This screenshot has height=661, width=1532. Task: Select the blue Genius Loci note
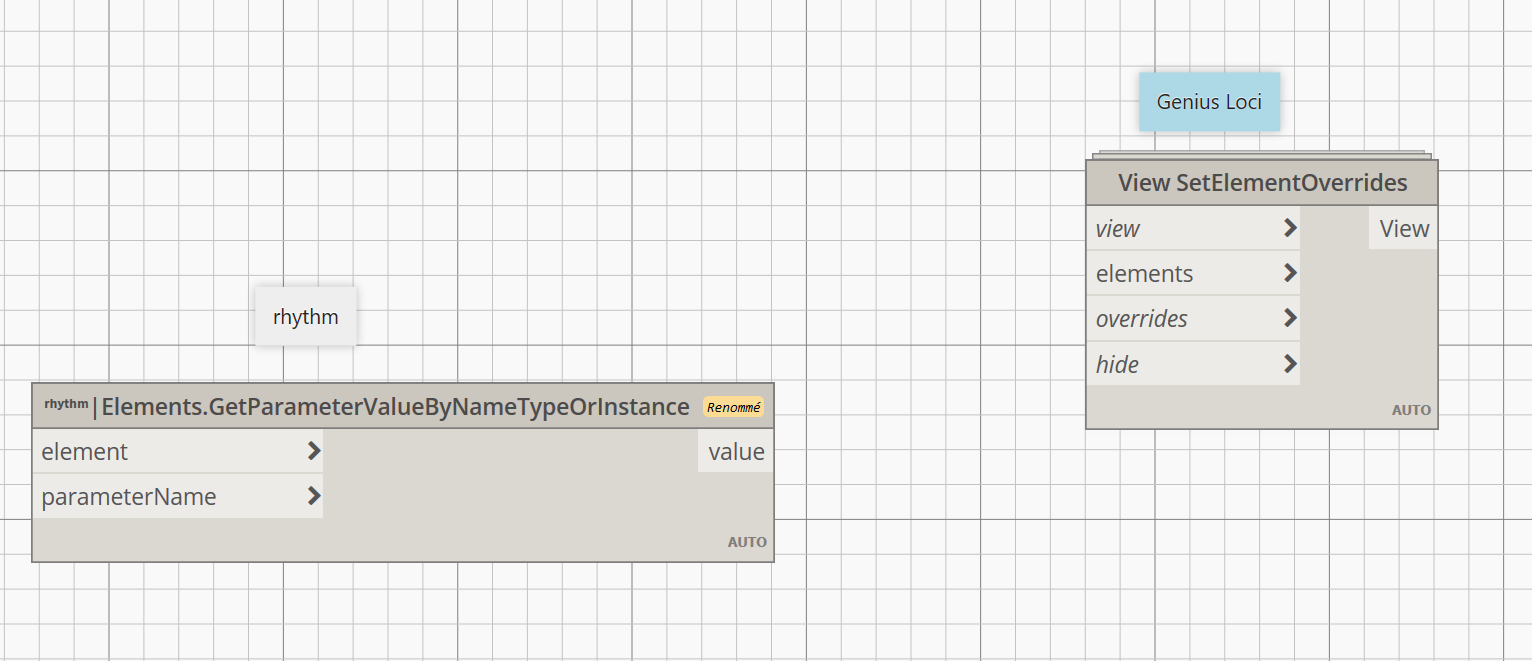[x=1209, y=102]
